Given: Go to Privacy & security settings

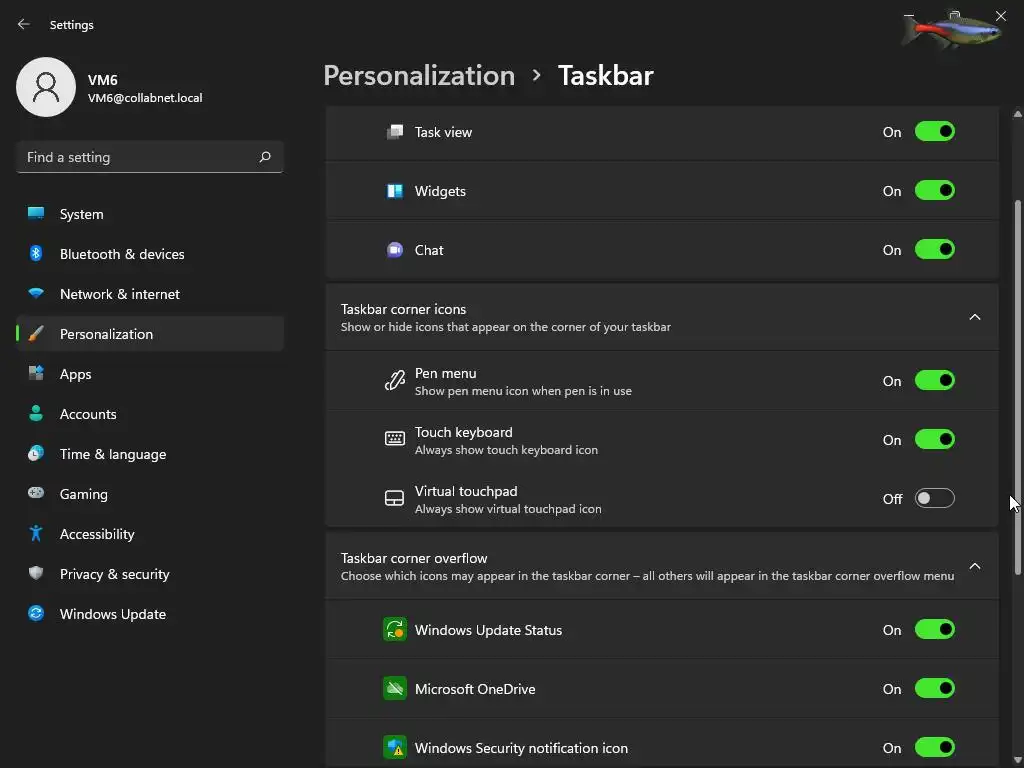Looking at the screenshot, I should pos(114,574).
